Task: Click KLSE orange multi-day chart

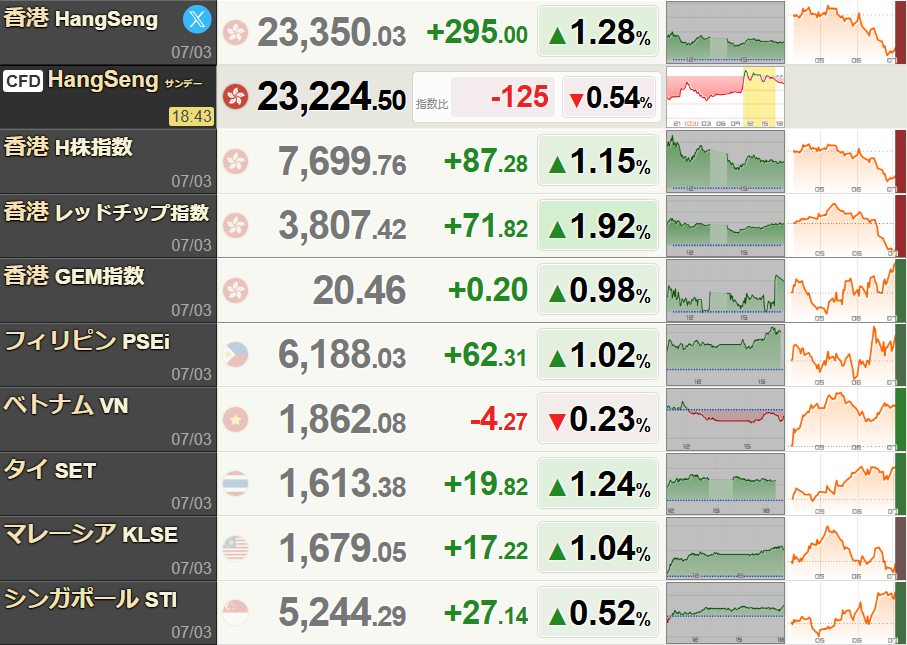Action: pyautogui.click(x=848, y=548)
